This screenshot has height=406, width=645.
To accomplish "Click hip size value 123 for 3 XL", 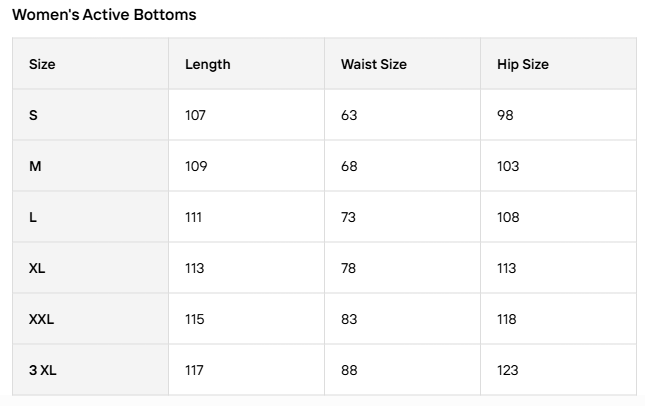I will [508, 370].
